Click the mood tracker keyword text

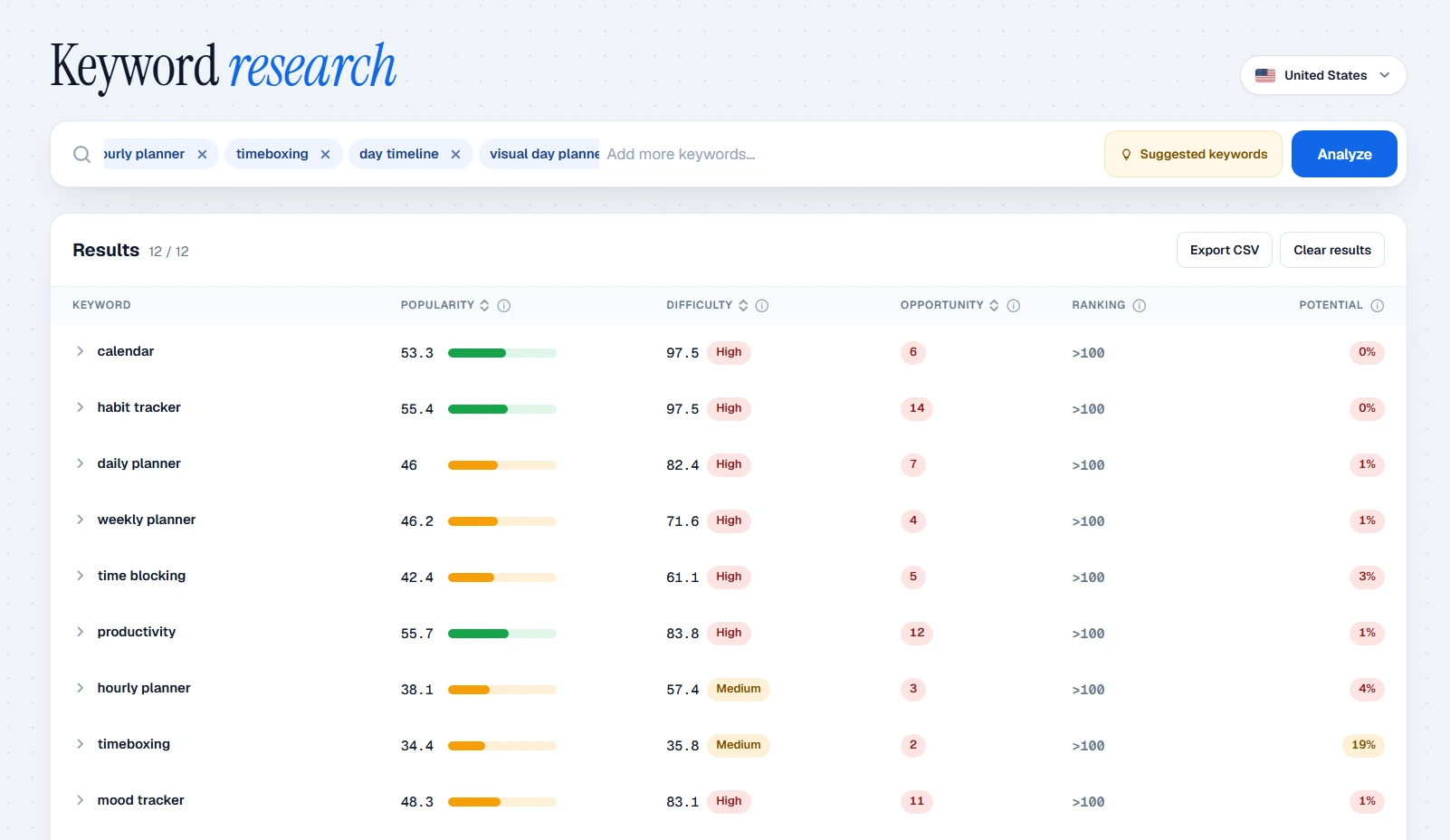(x=140, y=800)
